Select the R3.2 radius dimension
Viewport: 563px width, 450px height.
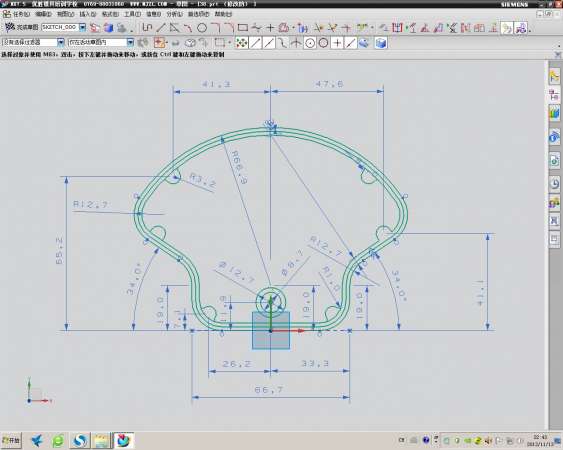tap(203, 180)
